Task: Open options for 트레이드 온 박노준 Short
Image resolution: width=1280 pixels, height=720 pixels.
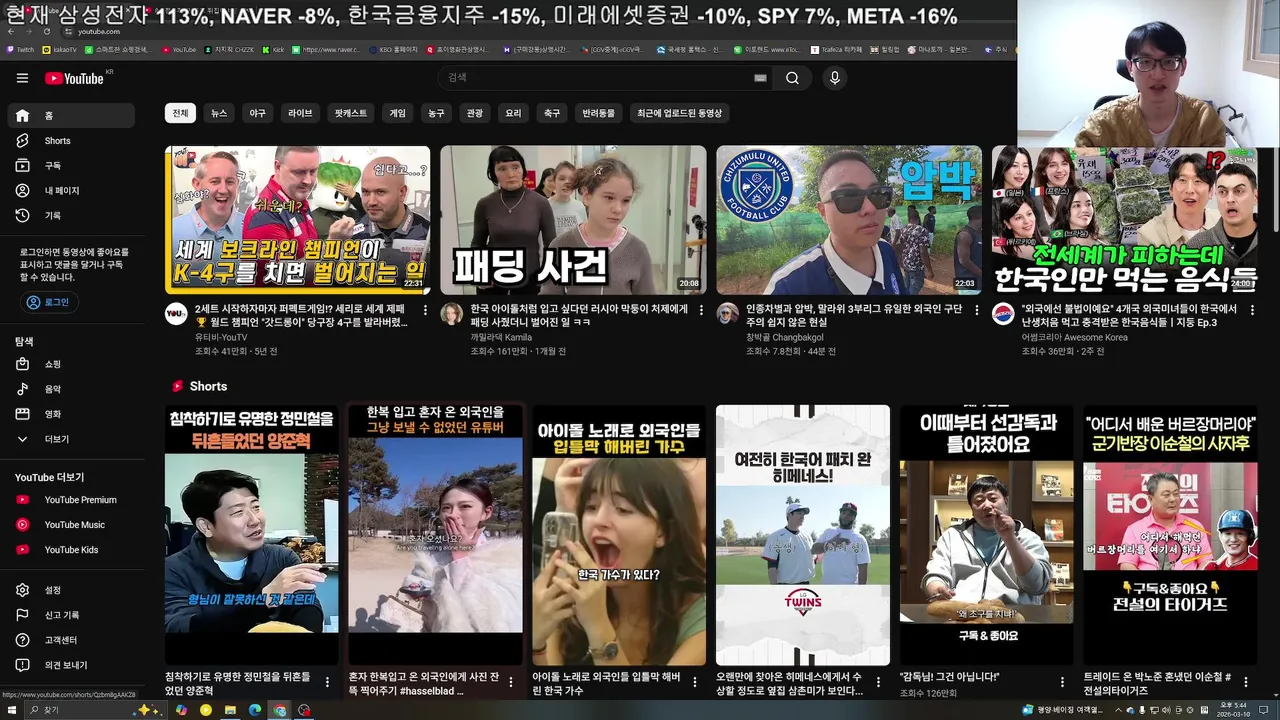Action: [1246, 682]
